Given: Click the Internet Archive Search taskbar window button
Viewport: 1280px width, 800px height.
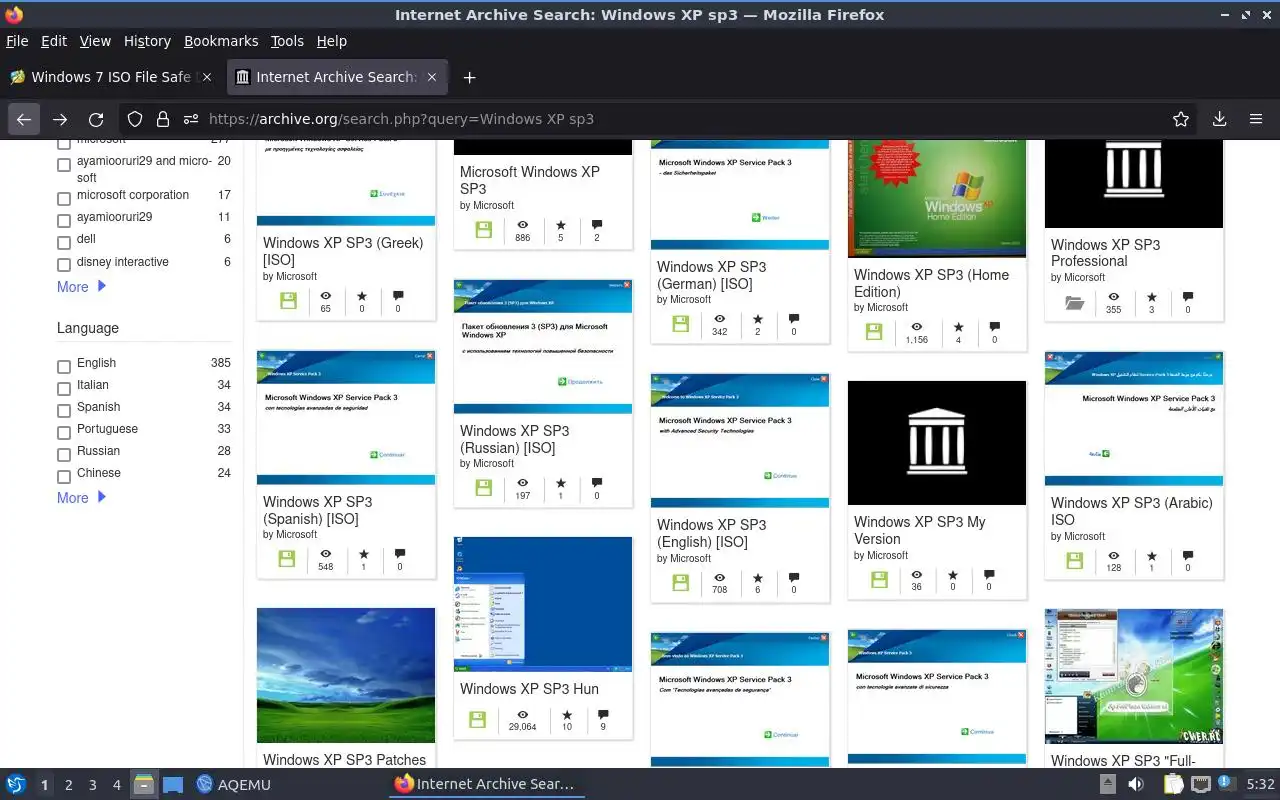Looking at the screenshot, I should coord(486,784).
